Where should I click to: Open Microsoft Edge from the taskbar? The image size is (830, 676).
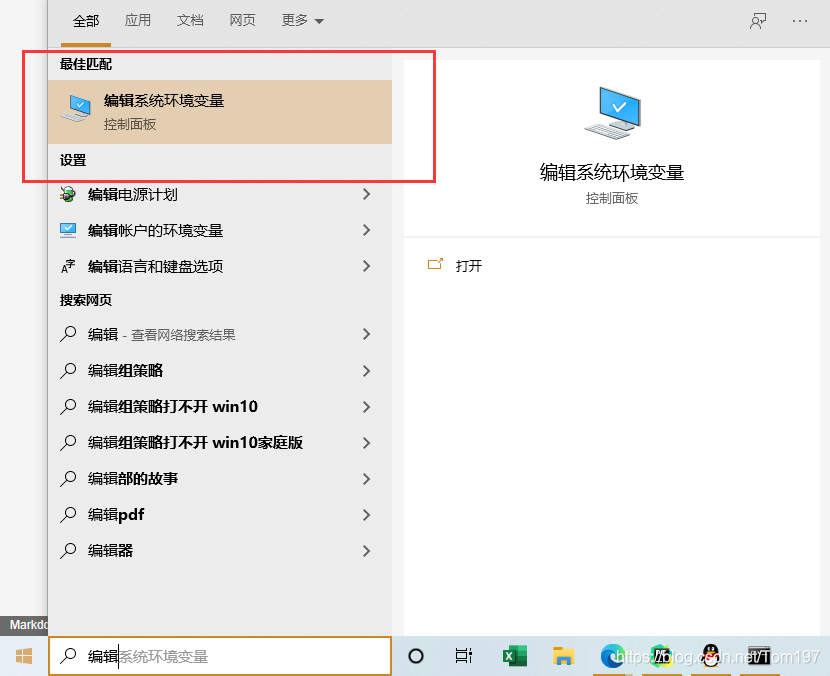[x=612, y=656]
